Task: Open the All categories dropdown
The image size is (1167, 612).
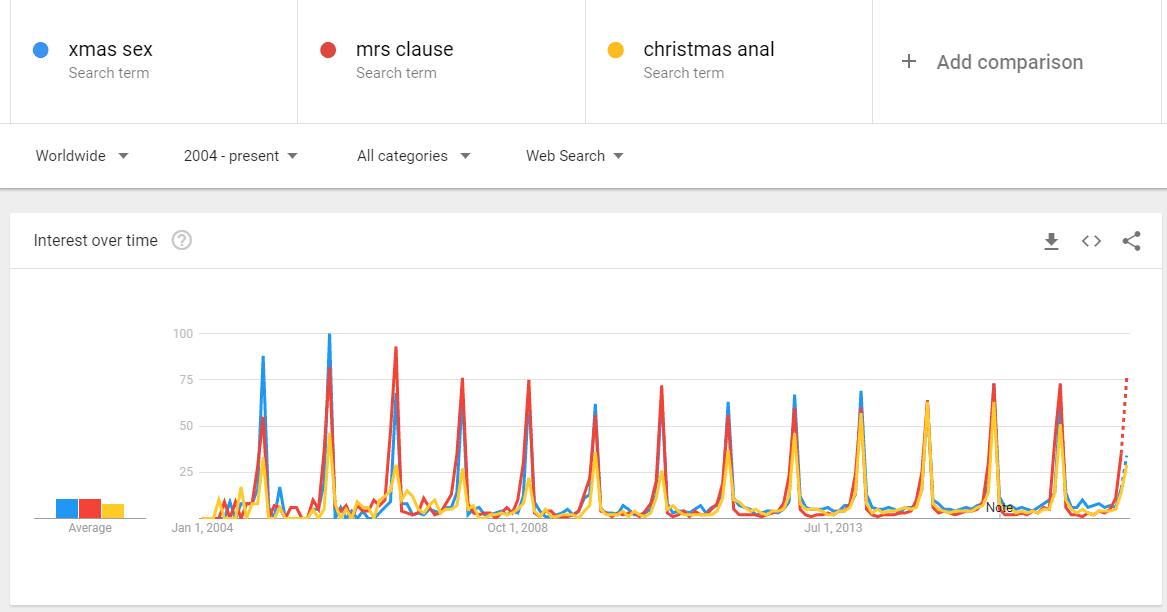Action: coord(414,156)
